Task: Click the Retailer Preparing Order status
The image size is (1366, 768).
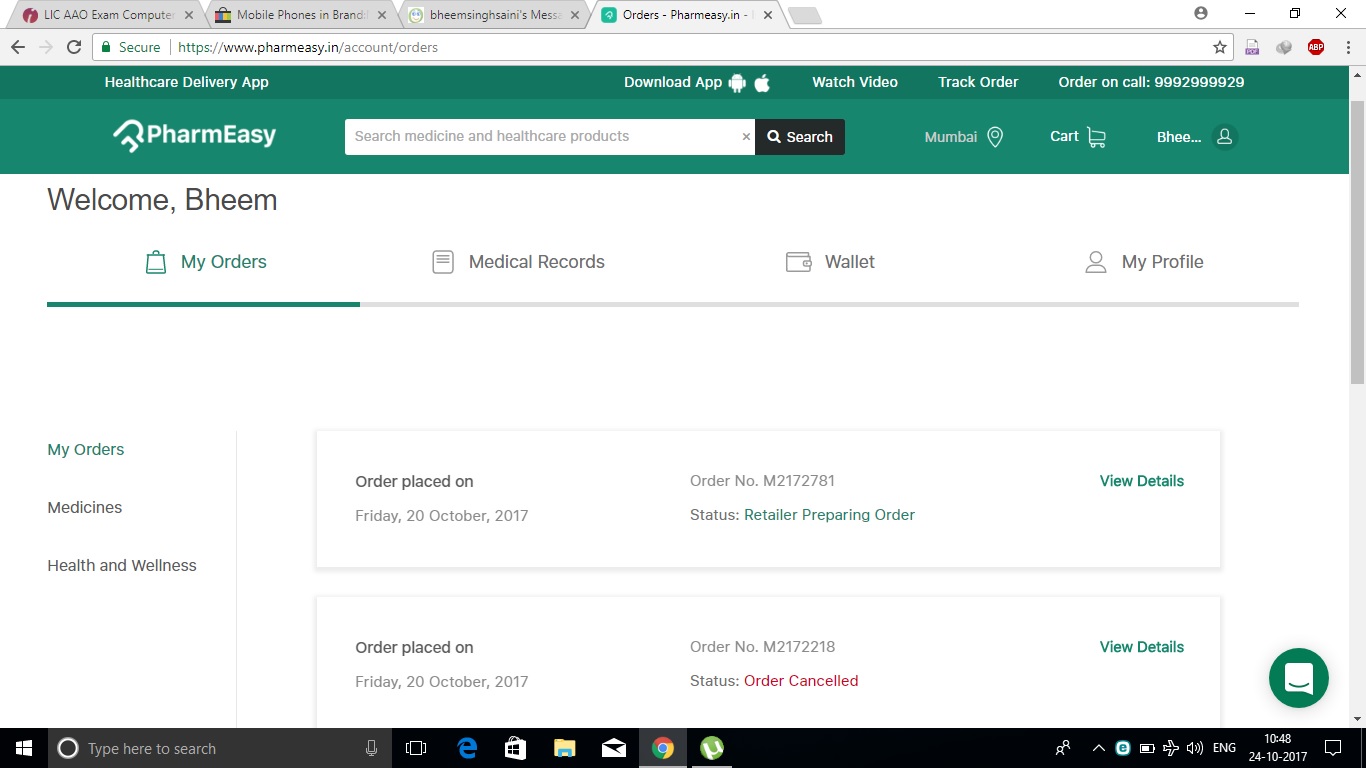Action: point(829,515)
